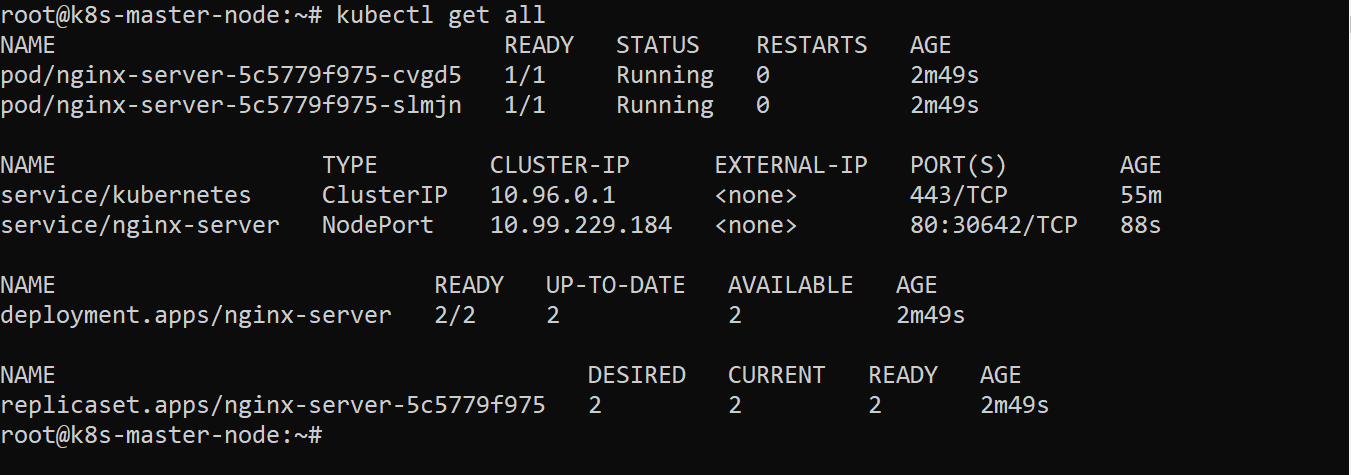The image size is (1351, 475).
Task: Click the replicaset.apps/nginx-server-5c5779f975 entry
Action: pos(273,405)
